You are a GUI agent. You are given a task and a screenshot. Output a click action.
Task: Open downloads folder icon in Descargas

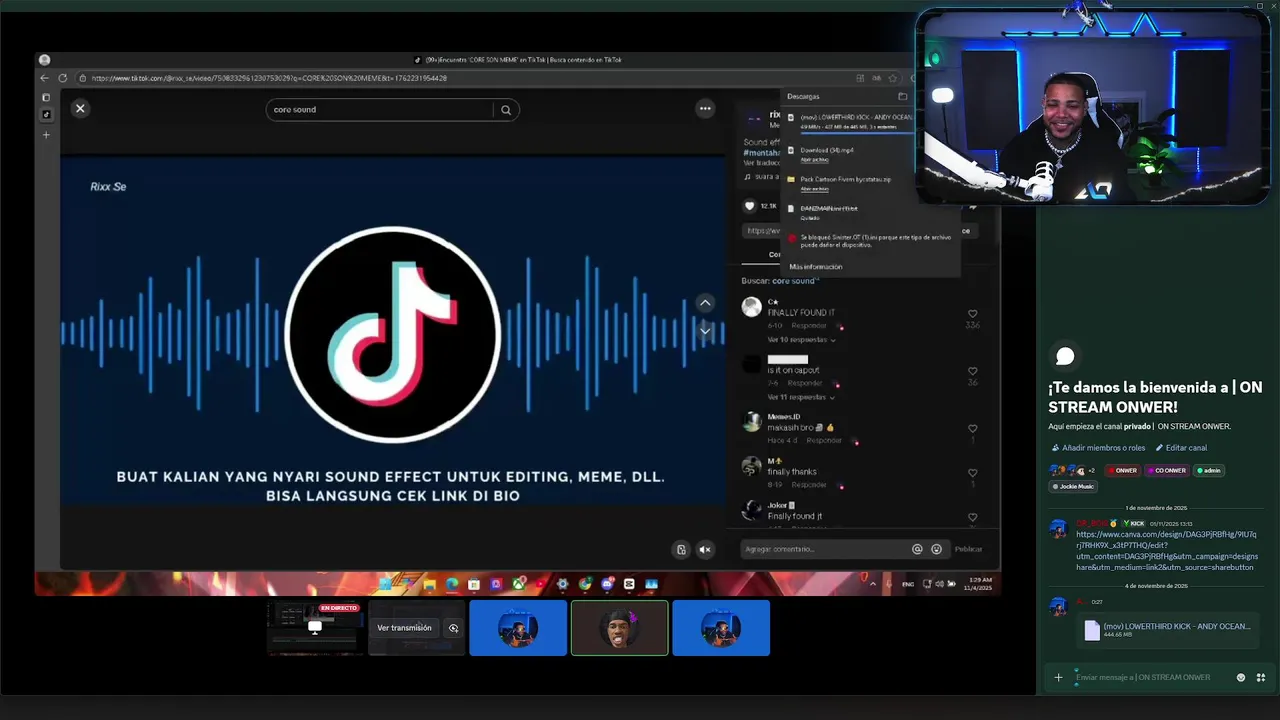pos(902,97)
